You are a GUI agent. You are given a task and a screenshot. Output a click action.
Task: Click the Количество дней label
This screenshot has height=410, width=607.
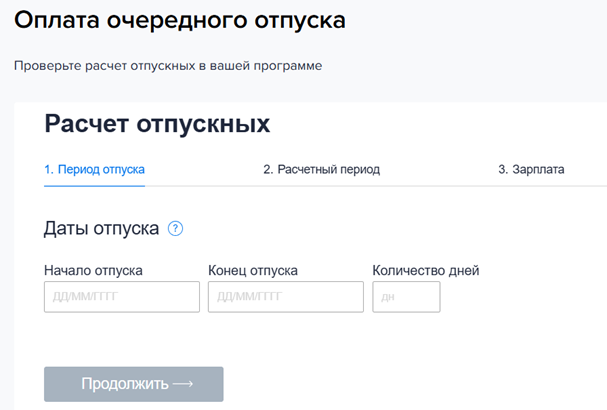coord(425,270)
